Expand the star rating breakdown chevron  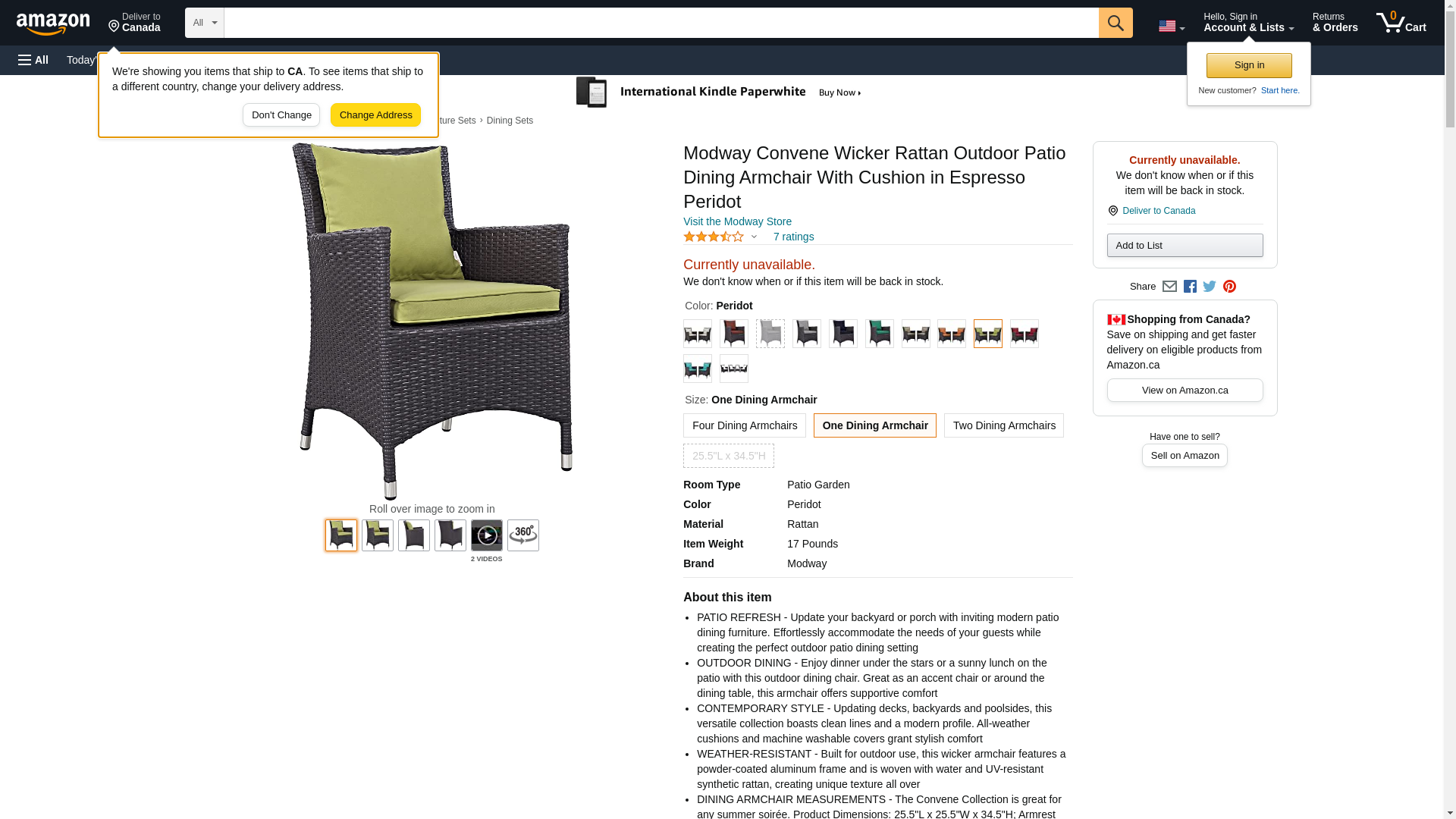click(x=754, y=237)
